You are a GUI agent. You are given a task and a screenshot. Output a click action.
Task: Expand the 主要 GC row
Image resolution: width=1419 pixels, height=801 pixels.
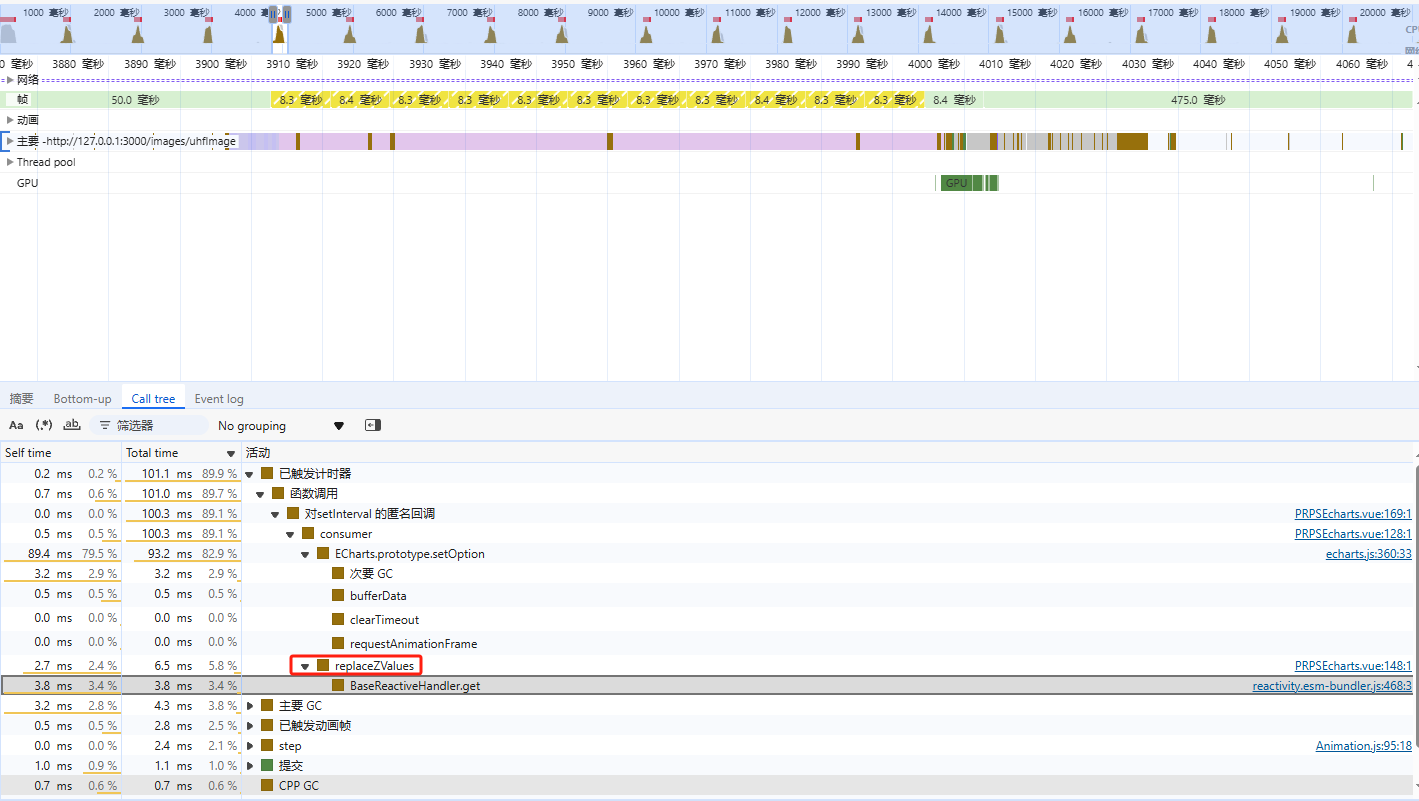click(x=251, y=706)
